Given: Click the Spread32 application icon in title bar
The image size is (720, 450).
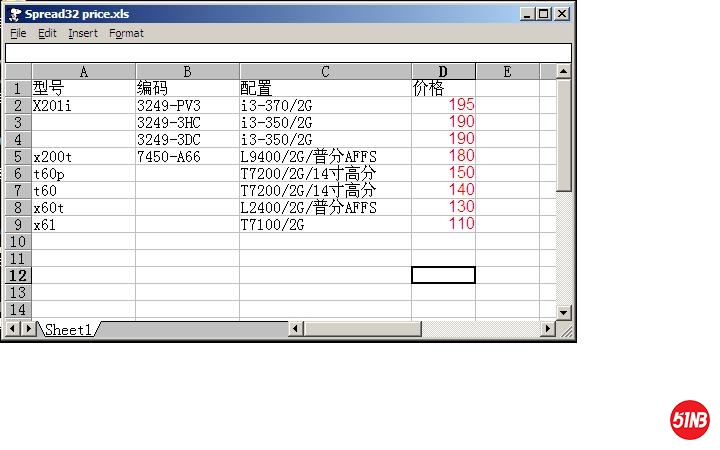Looking at the screenshot, I should pos(15,14).
